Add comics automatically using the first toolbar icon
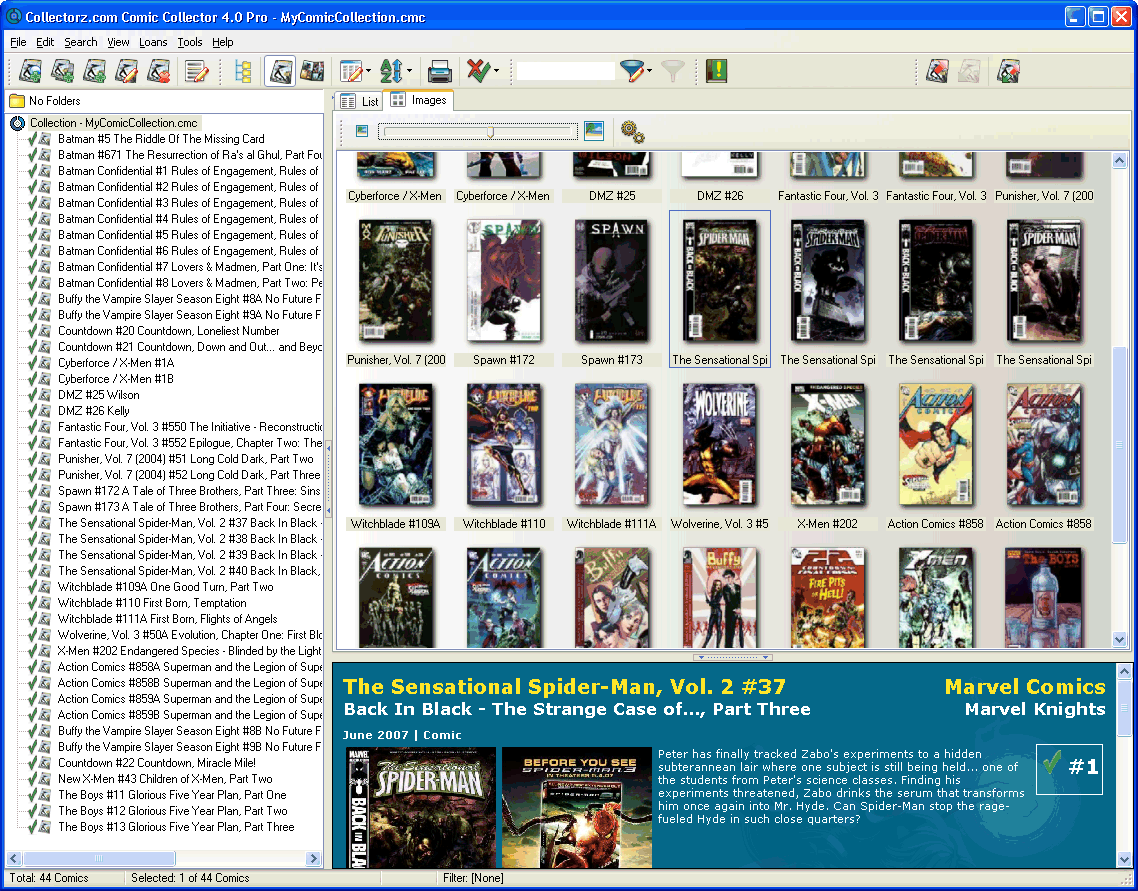The height and width of the screenshot is (891, 1138). coord(30,71)
